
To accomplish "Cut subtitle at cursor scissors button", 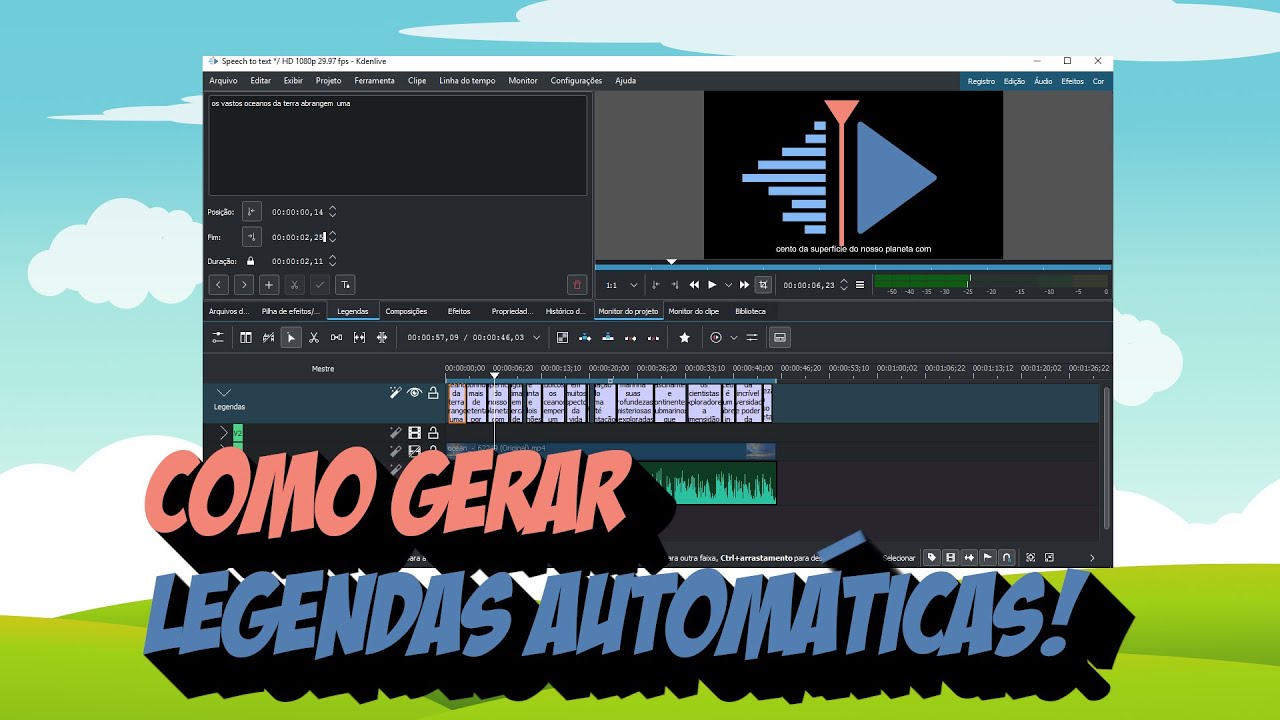I will (294, 285).
